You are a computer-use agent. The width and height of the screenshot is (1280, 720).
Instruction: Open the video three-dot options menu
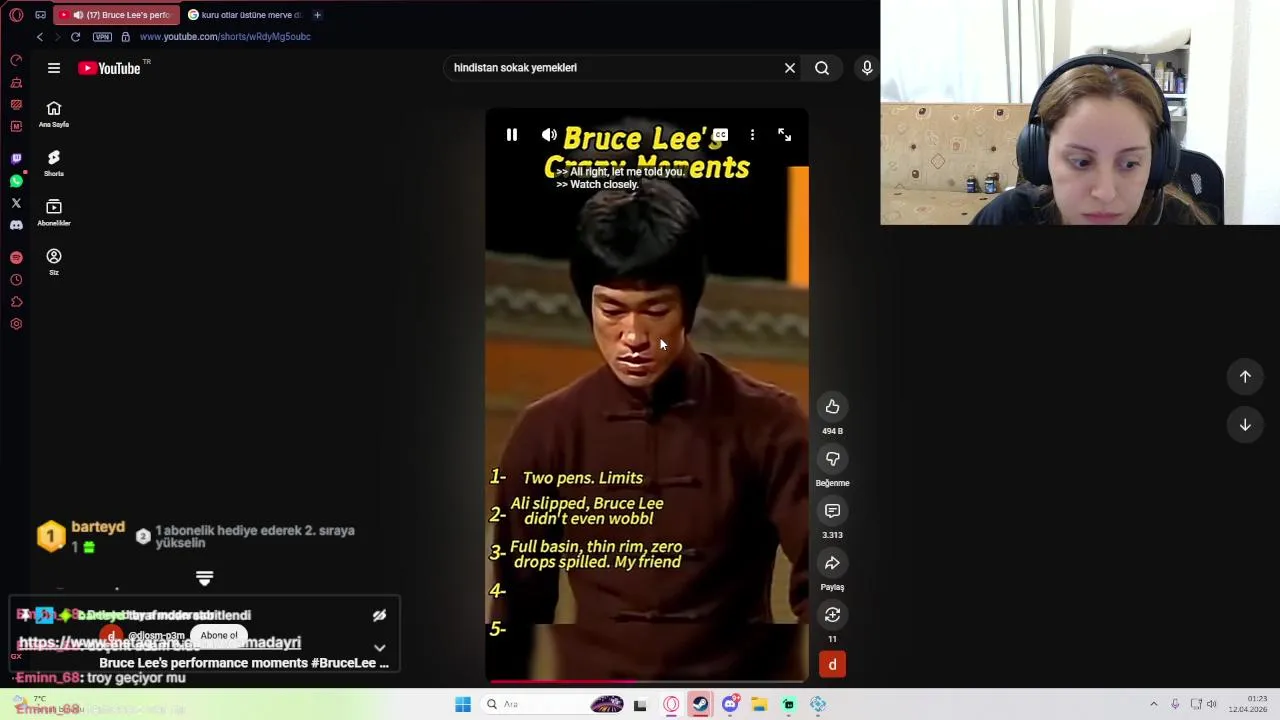pos(752,135)
